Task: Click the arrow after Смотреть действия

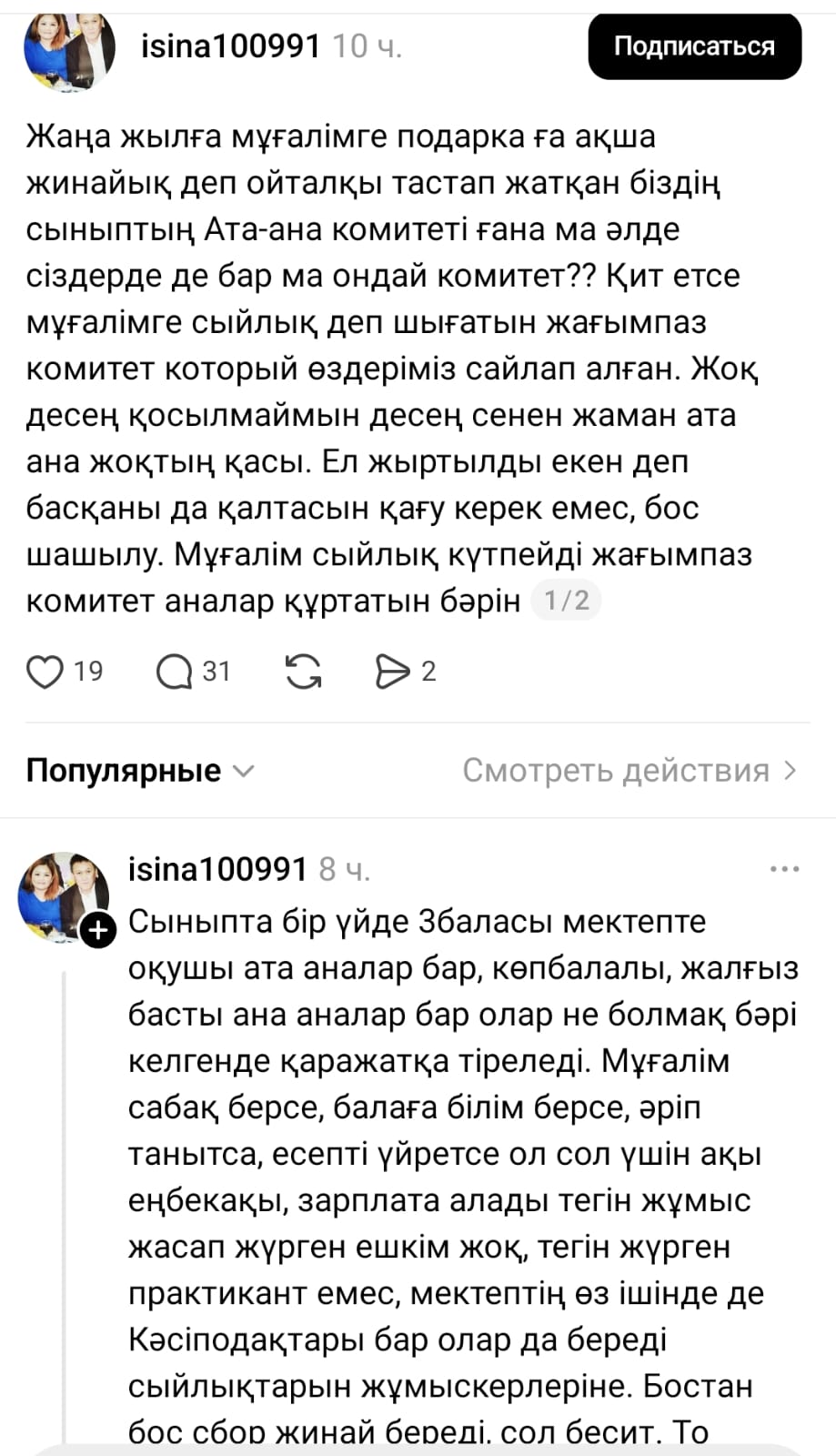Action: (791, 771)
